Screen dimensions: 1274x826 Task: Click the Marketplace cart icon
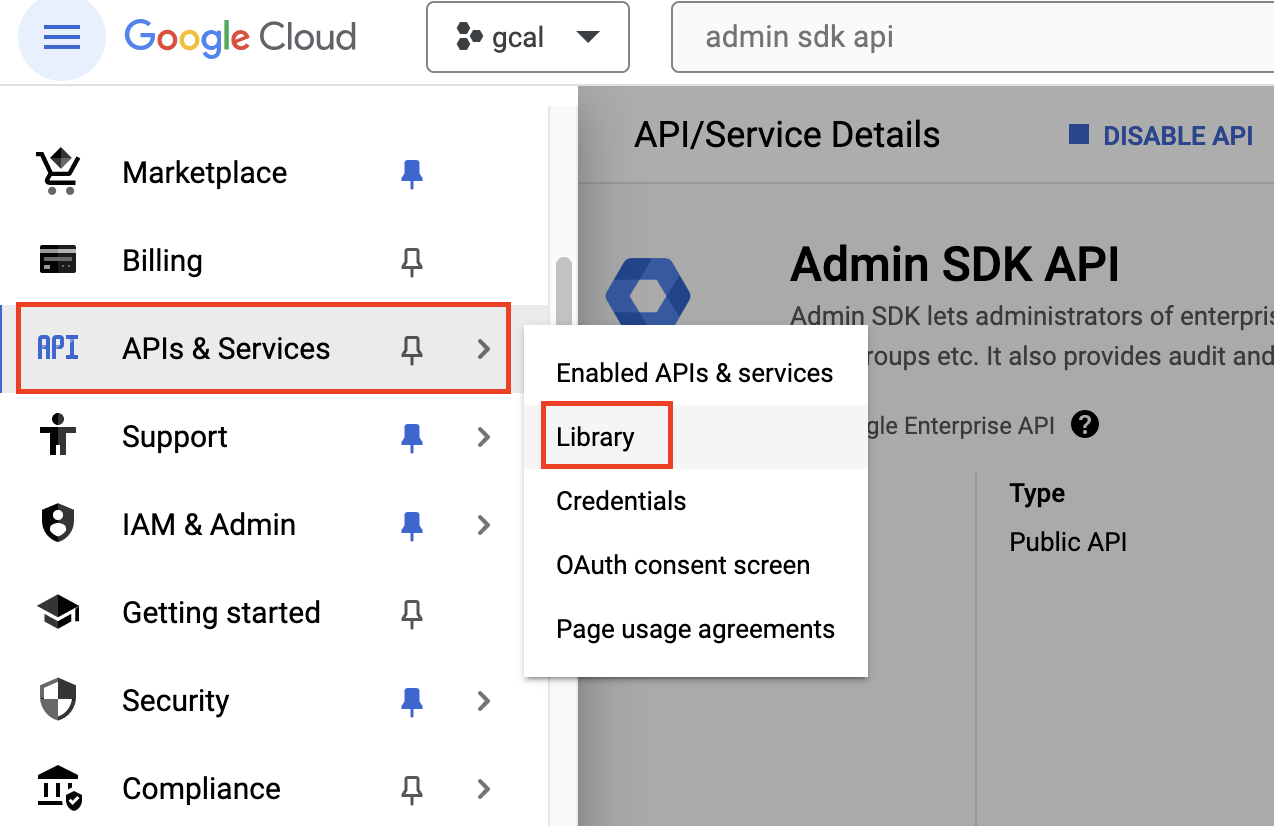click(58, 172)
